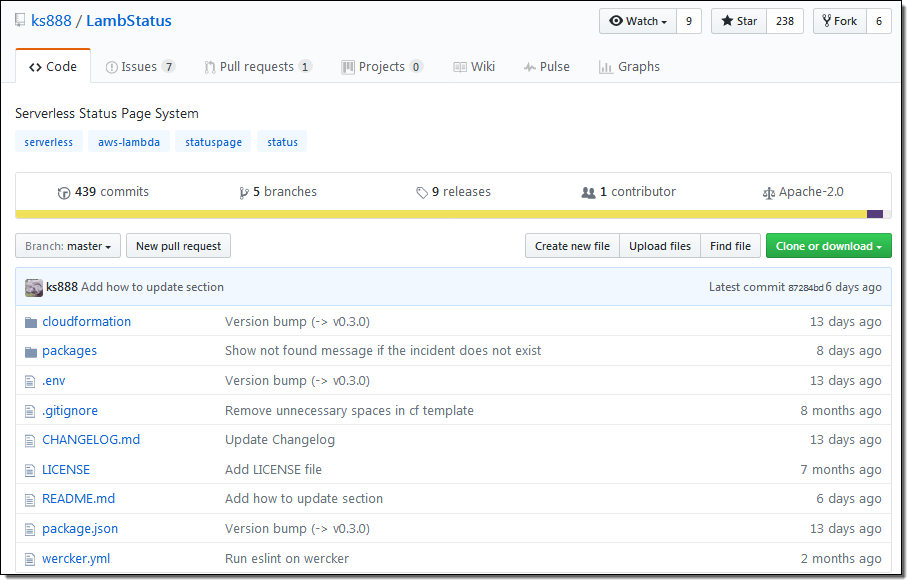912x585 pixels.
Task: Click the Projects board icon
Action: [348, 67]
